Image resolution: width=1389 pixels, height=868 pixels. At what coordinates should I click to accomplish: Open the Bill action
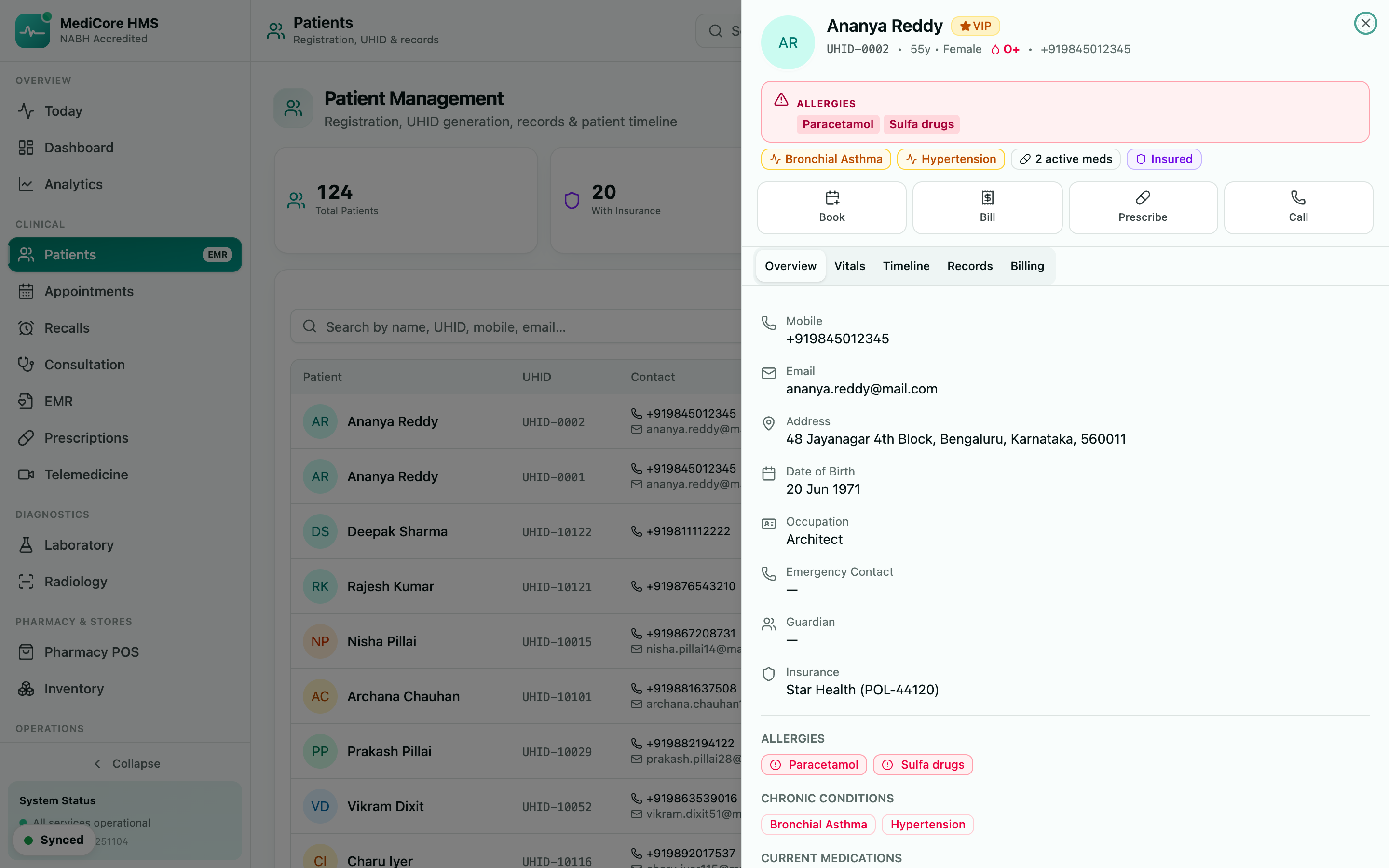click(987, 207)
